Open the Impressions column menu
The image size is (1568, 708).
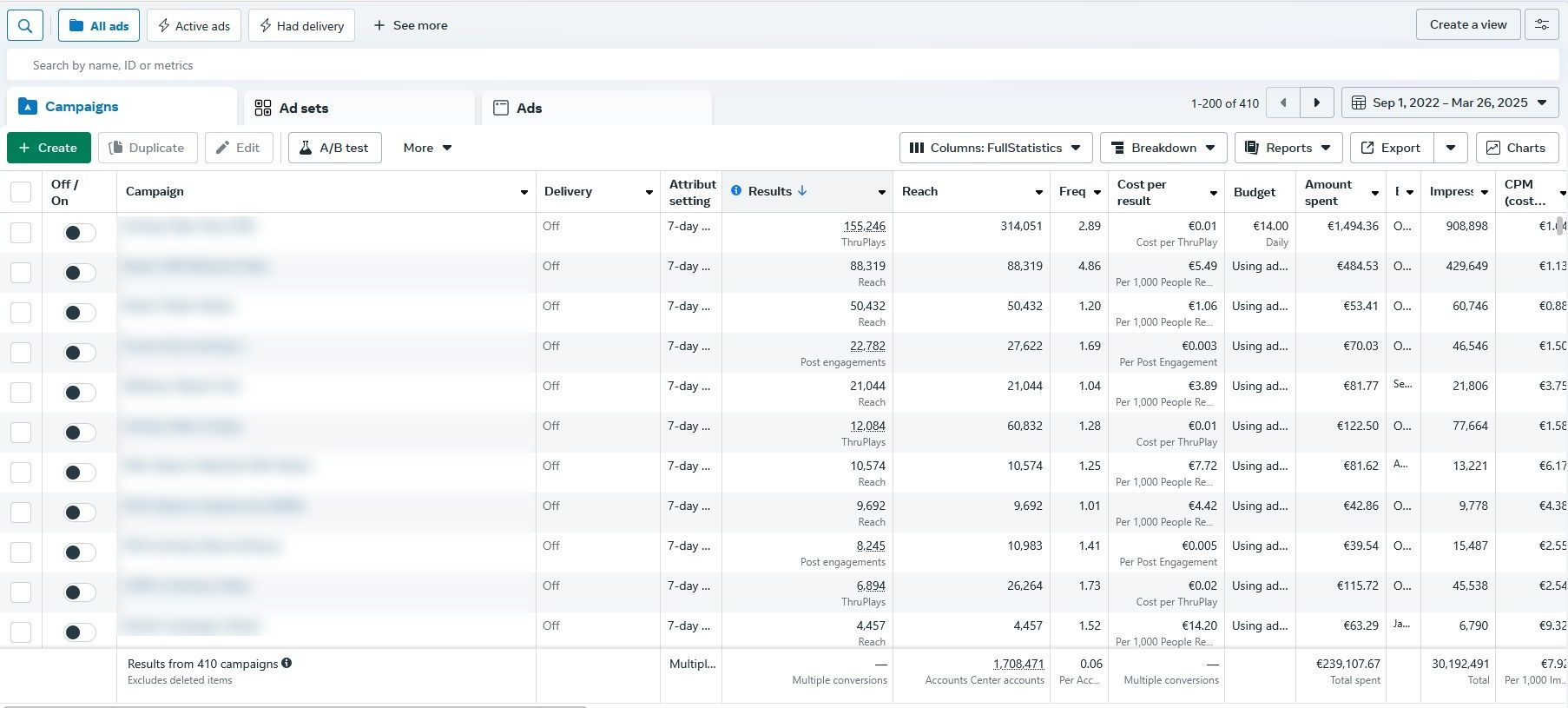(x=1486, y=192)
